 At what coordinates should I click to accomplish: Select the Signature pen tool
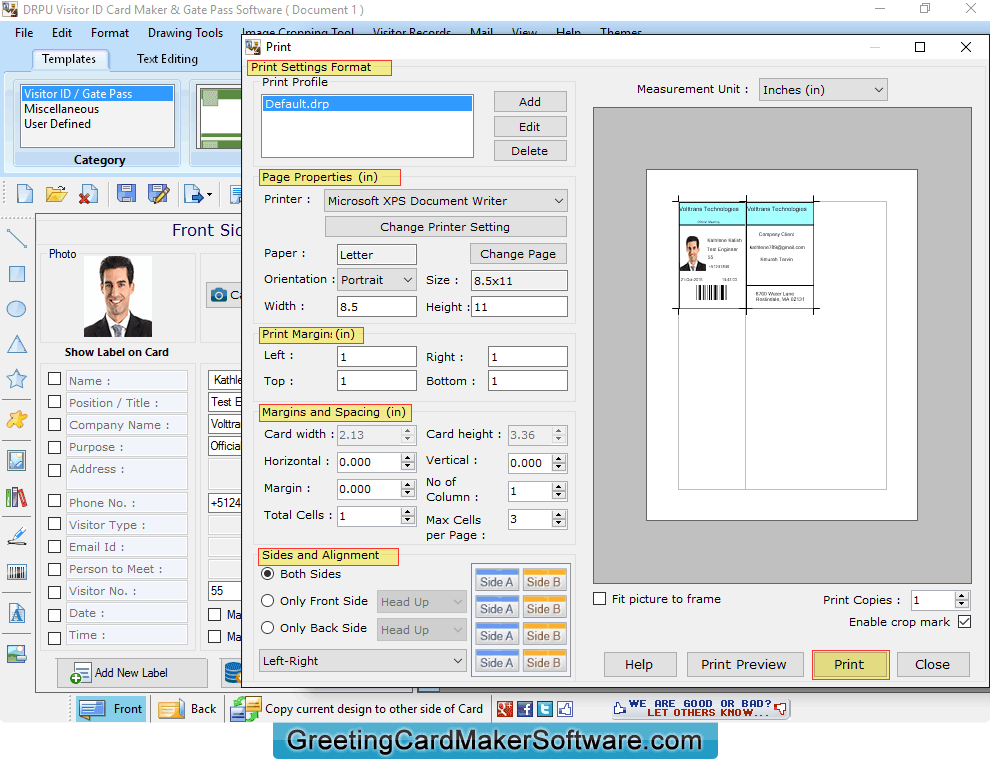[16, 536]
